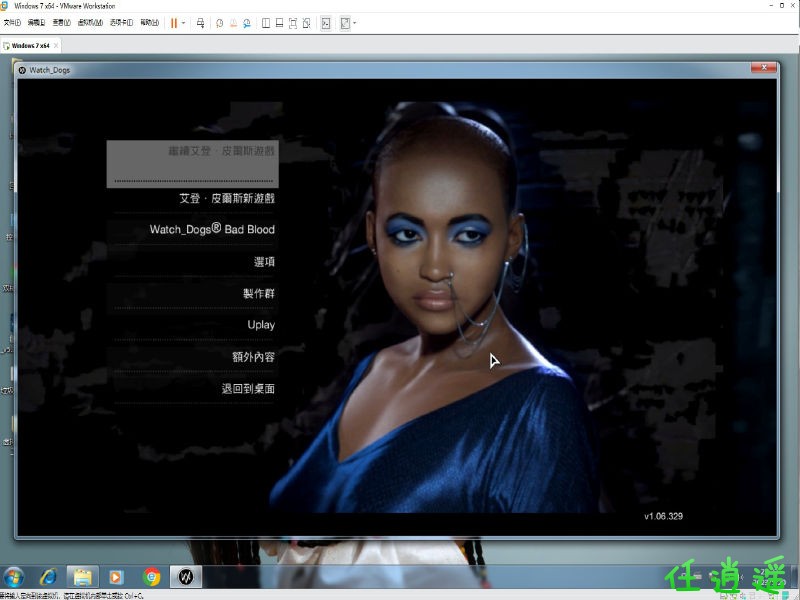Maximize the VMware Workstation window
Image resolution: width=800 pixels, height=600 pixels.
782,6
